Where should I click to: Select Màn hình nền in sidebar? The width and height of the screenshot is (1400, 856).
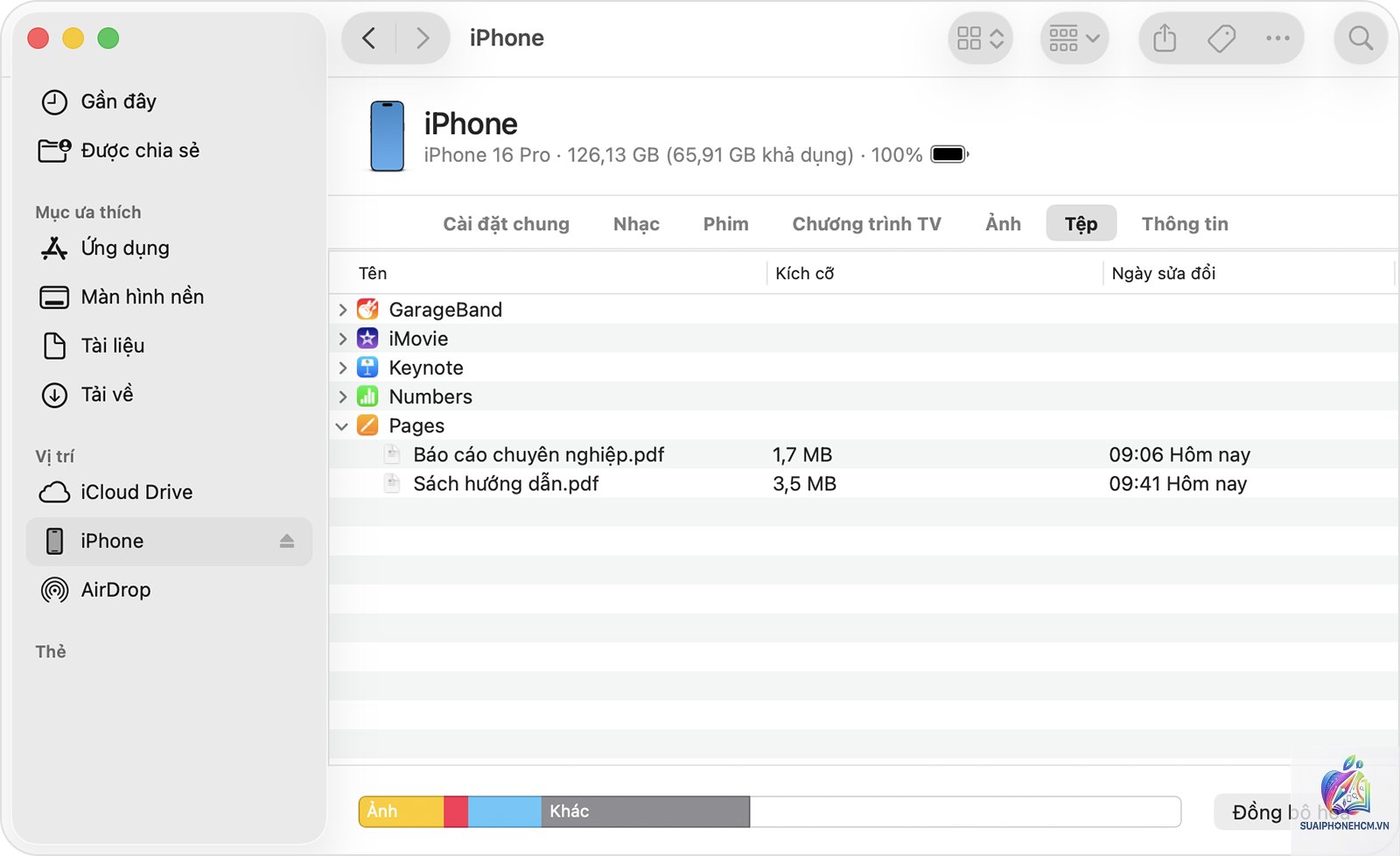tap(122, 298)
